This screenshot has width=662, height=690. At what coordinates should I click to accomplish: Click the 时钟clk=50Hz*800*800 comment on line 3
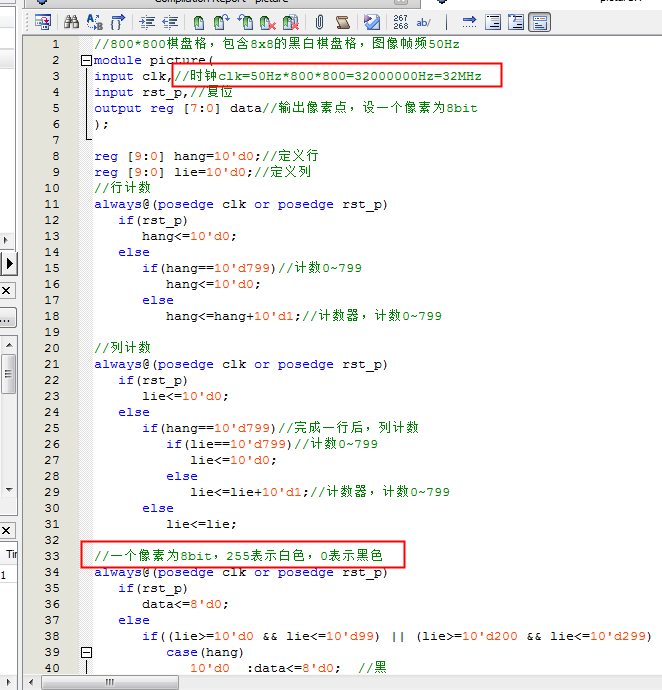click(328, 76)
